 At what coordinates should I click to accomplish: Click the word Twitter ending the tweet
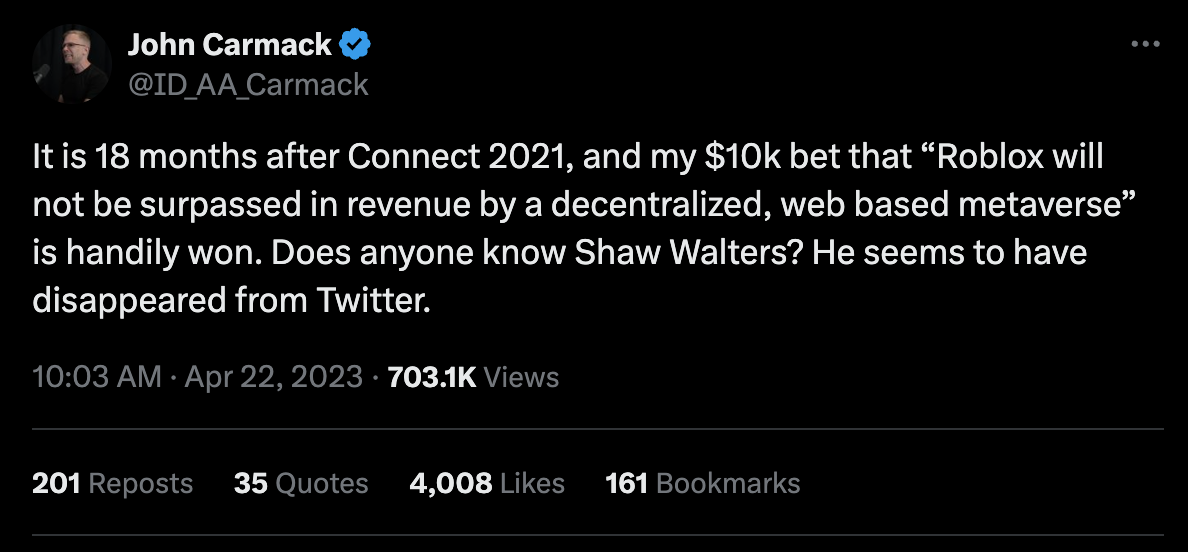(373, 301)
